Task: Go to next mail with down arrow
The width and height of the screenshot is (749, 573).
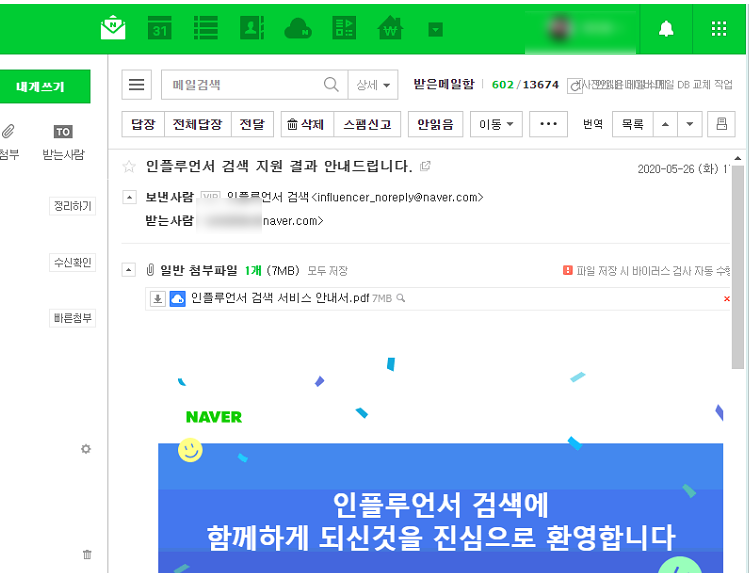Action: click(x=689, y=124)
